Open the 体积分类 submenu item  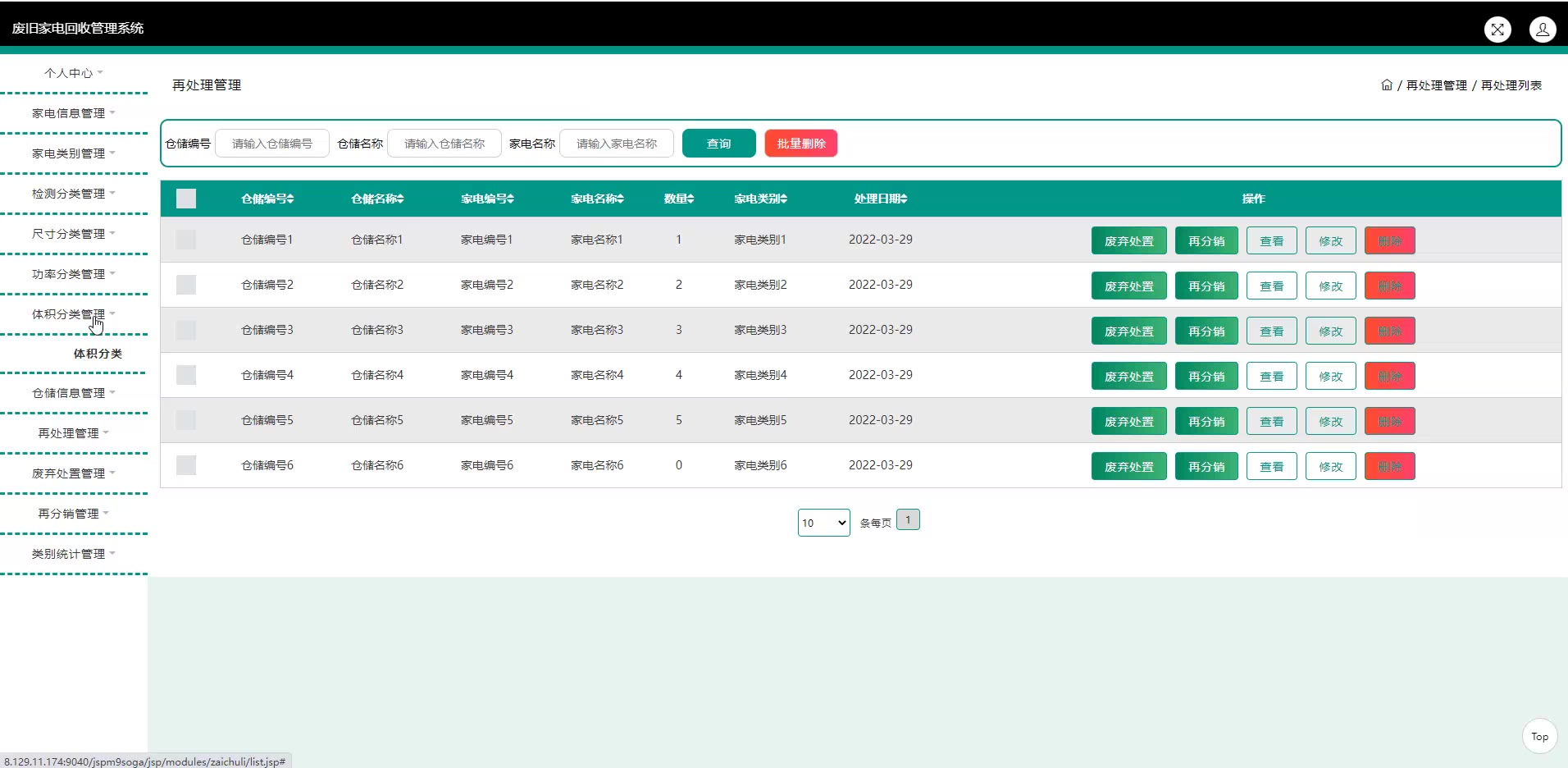click(98, 354)
